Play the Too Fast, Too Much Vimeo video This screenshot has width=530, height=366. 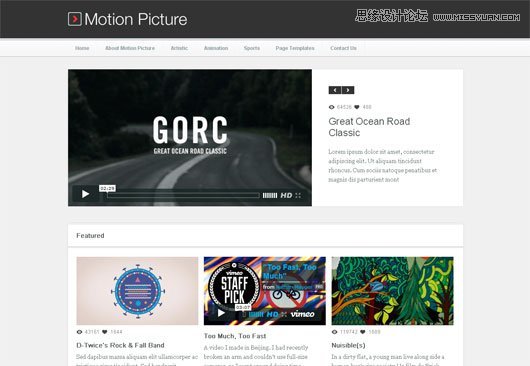(221, 313)
